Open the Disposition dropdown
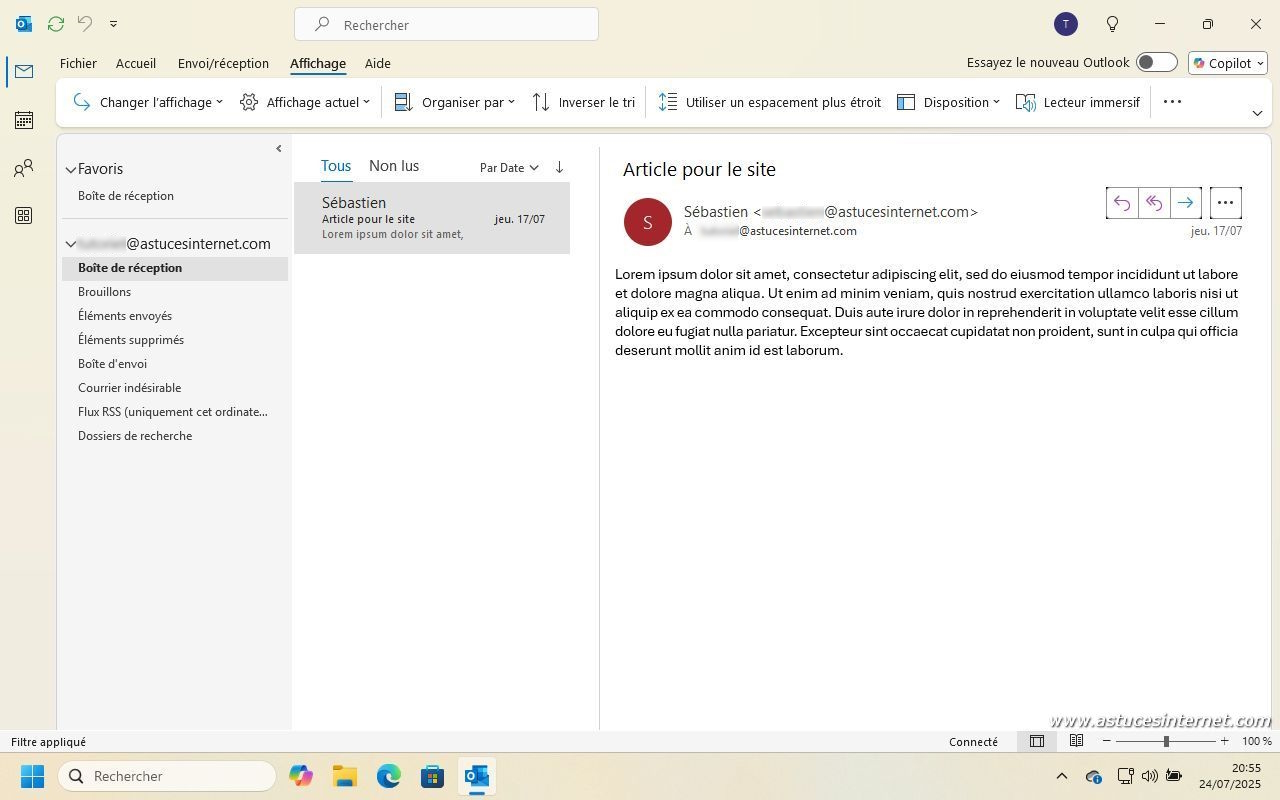The height and width of the screenshot is (800, 1280). point(948,102)
